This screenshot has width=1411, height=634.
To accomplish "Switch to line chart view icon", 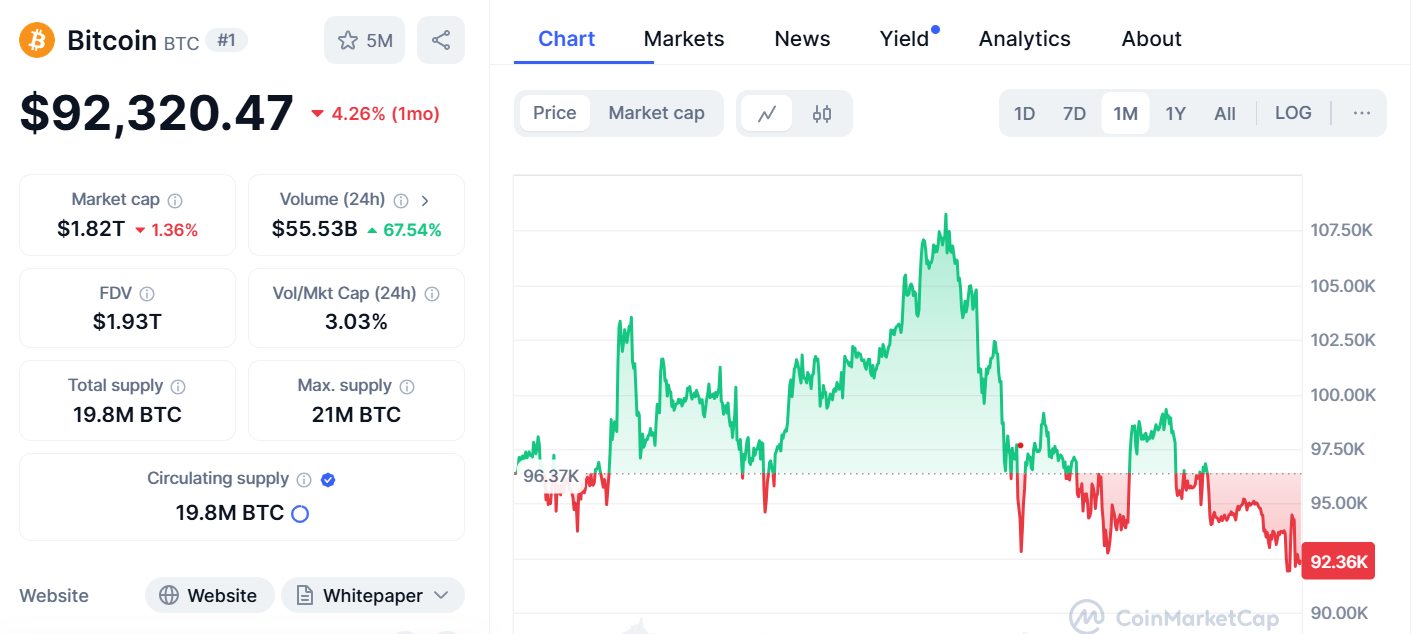I will (x=767, y=113).
